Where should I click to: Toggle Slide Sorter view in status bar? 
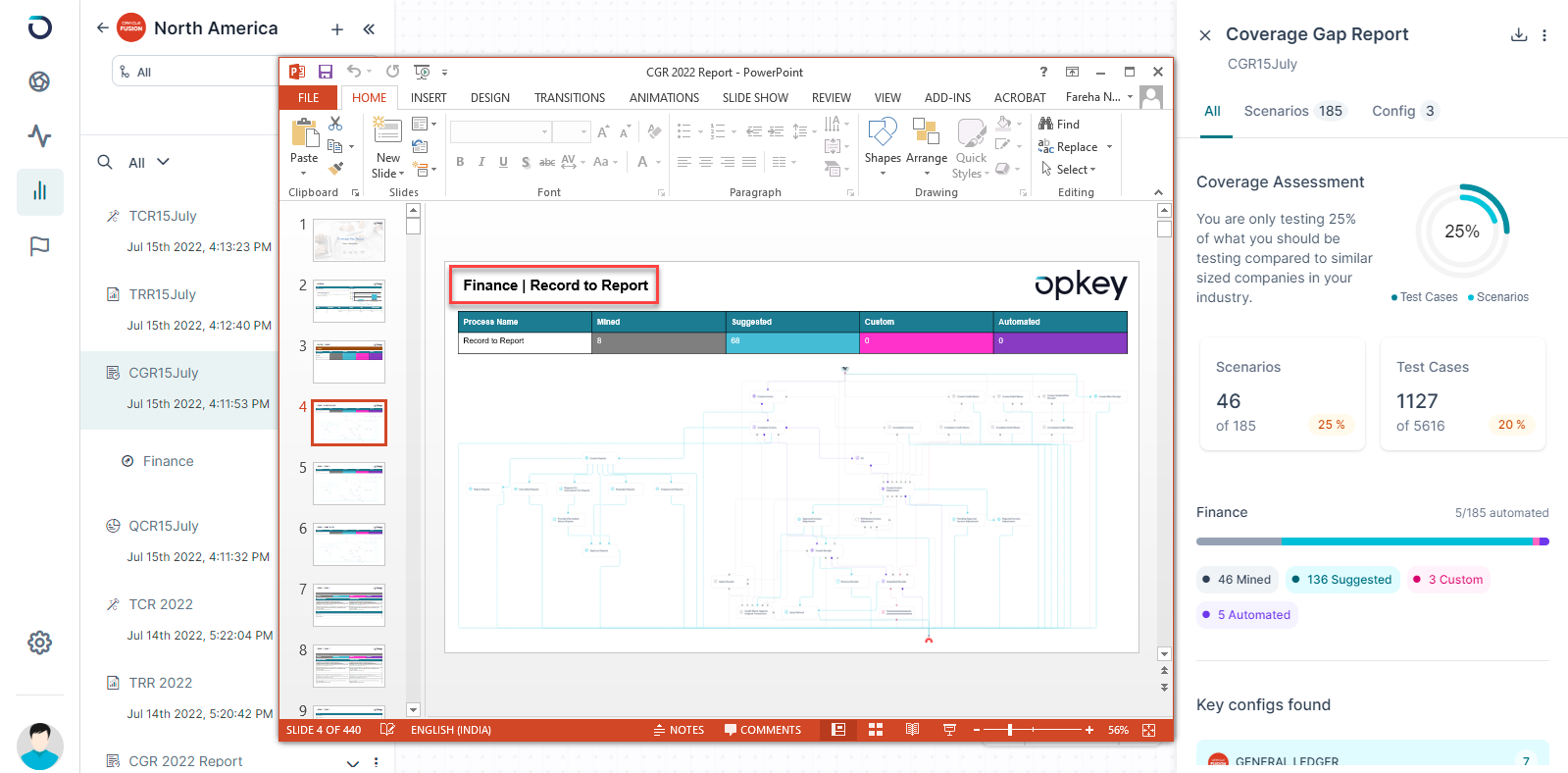876,730
